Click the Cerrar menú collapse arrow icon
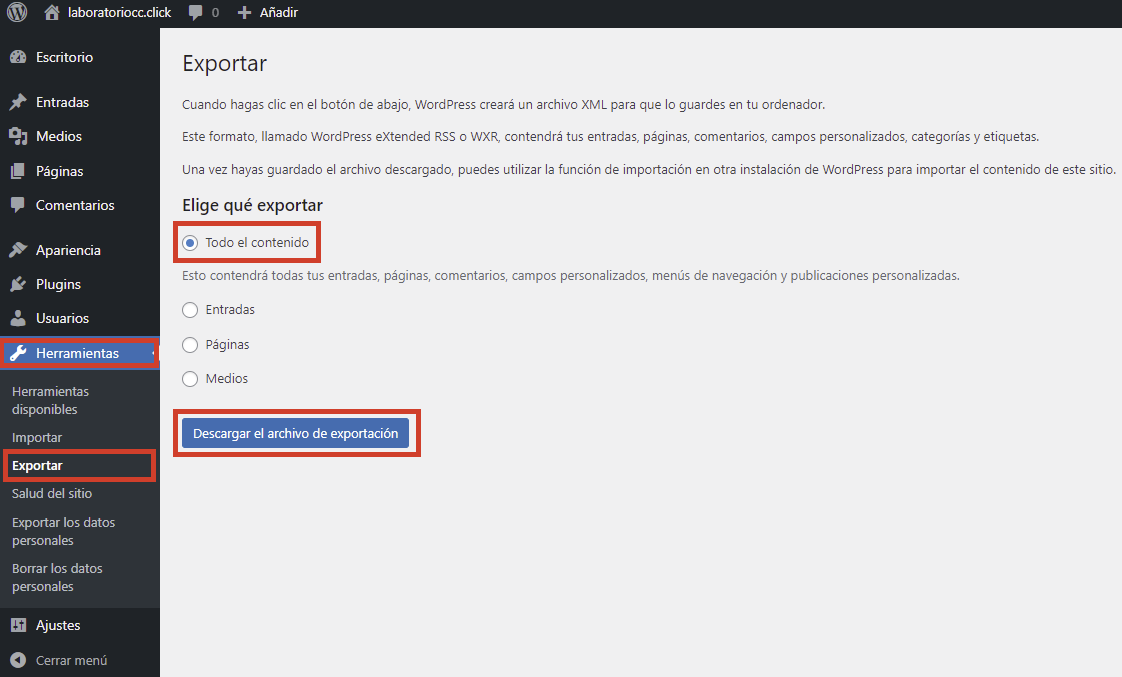Viewport: 1122px width, 677px height. (x=18, y=660)
